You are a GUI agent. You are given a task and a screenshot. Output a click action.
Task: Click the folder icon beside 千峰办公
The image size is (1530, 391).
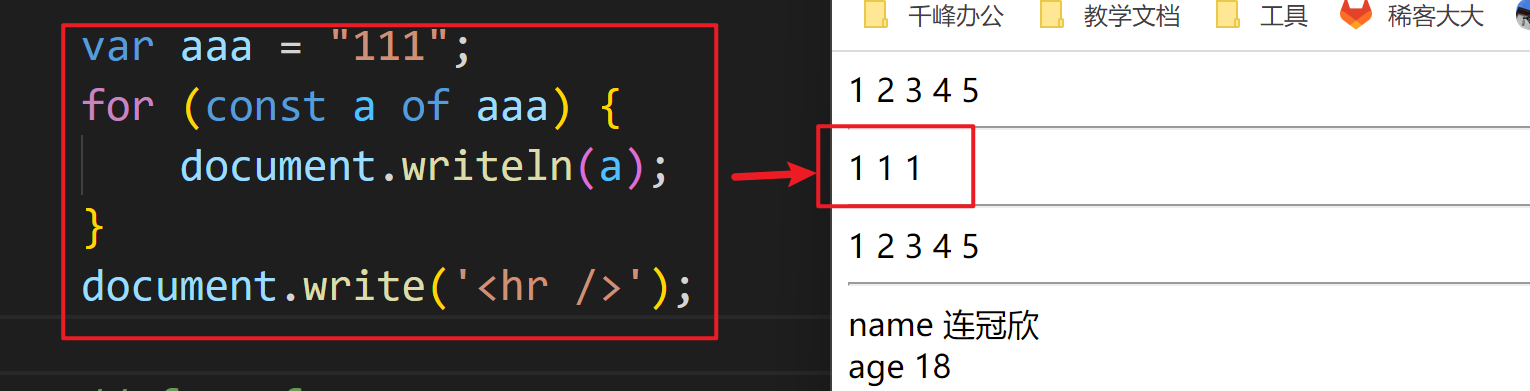point(876,15)
